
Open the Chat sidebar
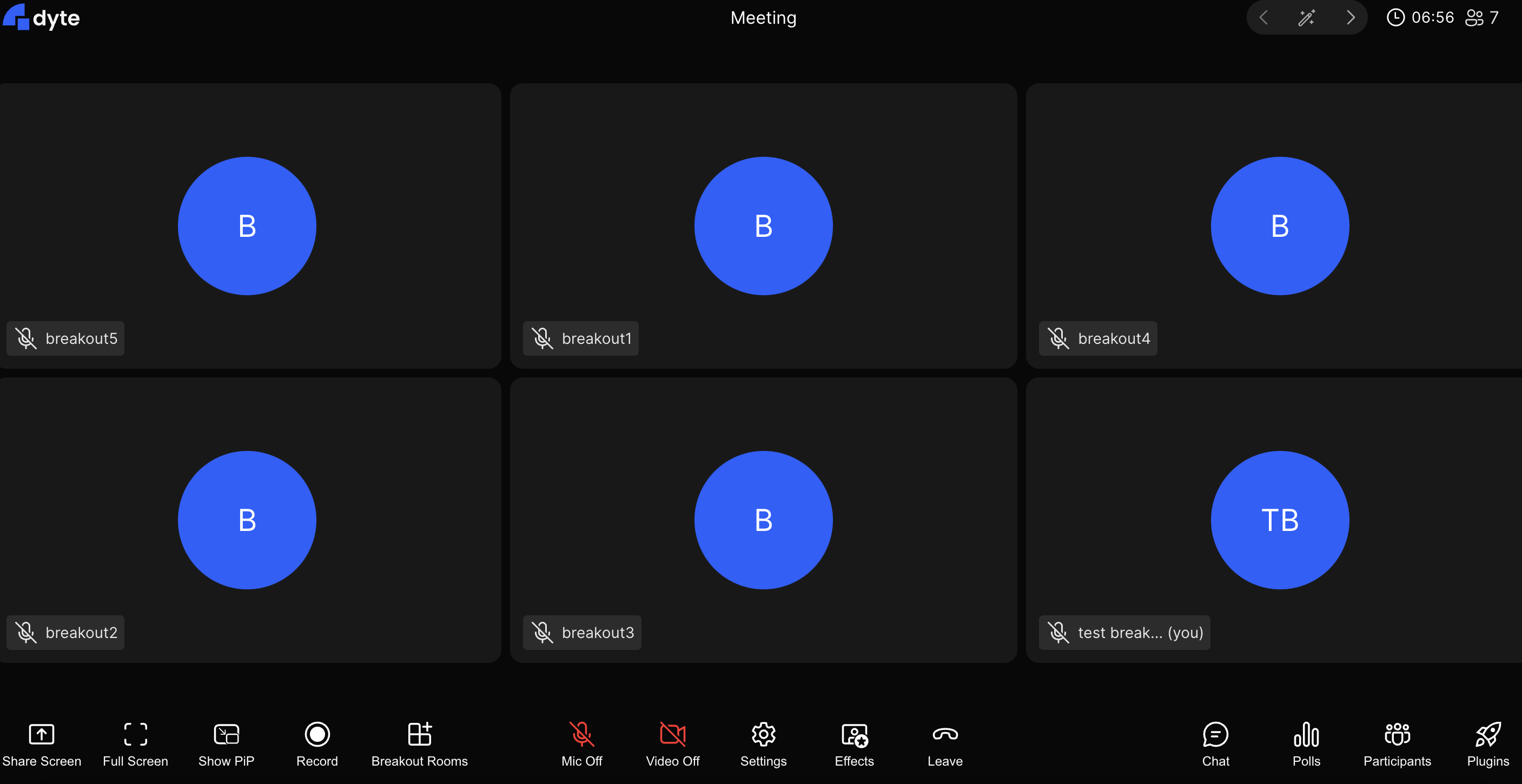pos(1215,734)
